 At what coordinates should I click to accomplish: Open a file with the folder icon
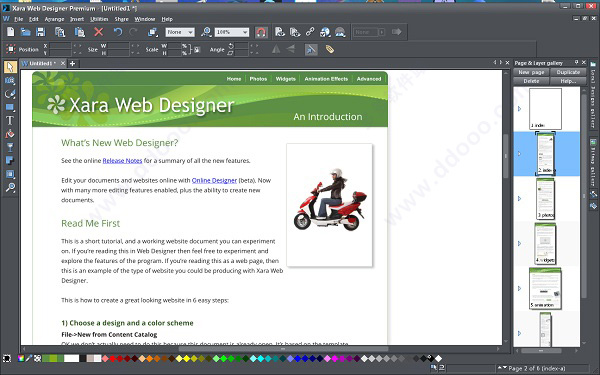26,32
